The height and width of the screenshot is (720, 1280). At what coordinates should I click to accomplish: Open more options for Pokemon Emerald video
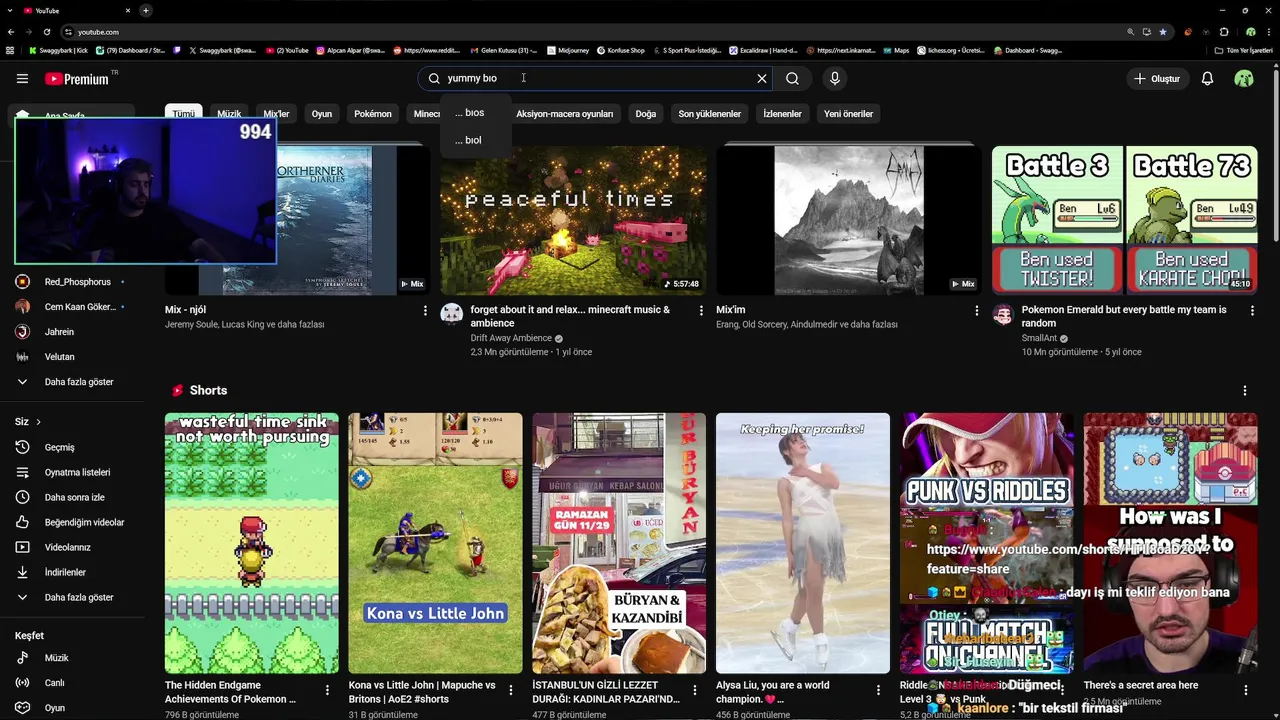(1252, 311)
